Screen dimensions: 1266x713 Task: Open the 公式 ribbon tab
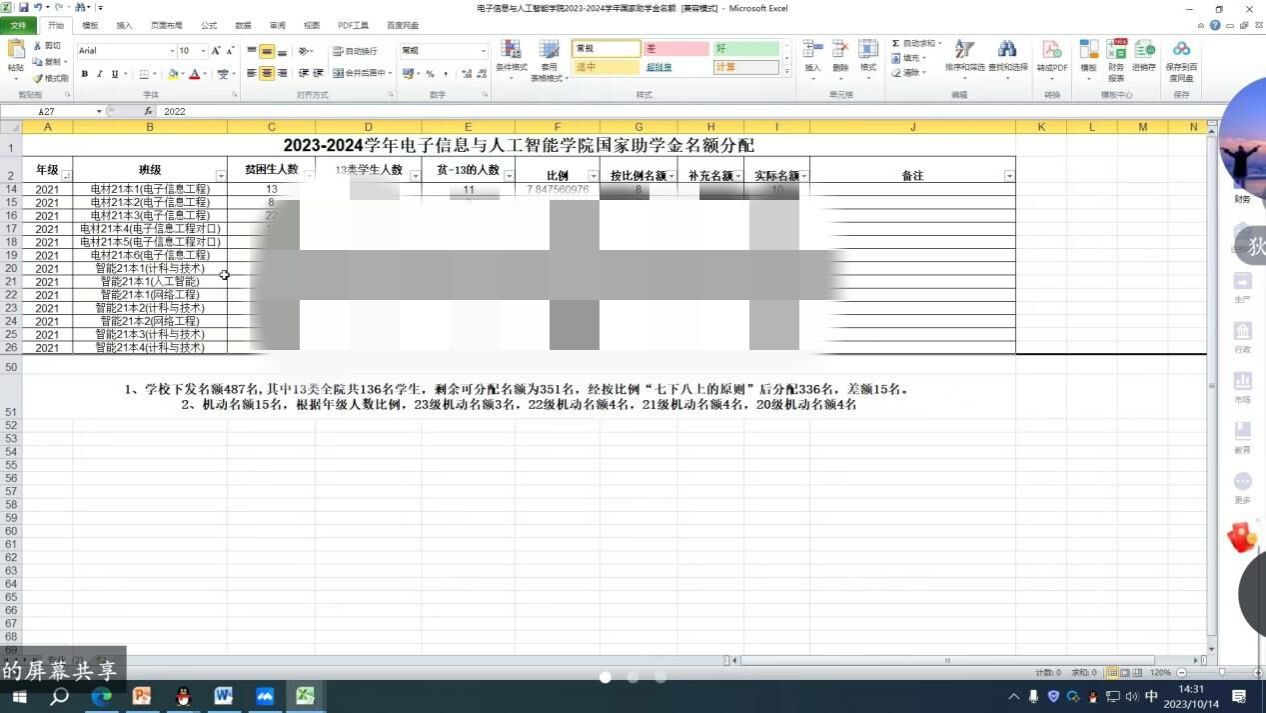coord(209,25)
